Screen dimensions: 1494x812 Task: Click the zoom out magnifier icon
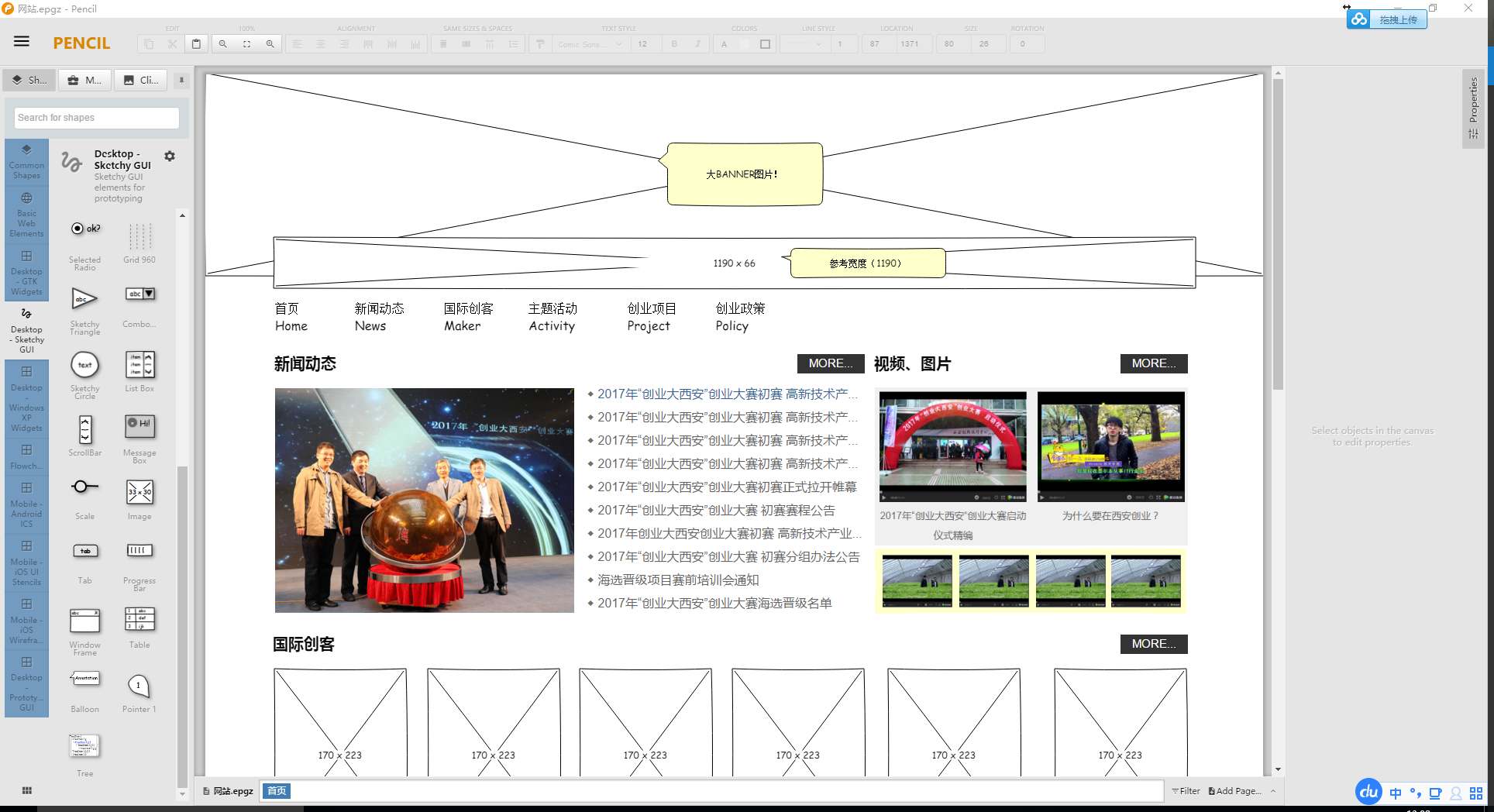[223, 44]
